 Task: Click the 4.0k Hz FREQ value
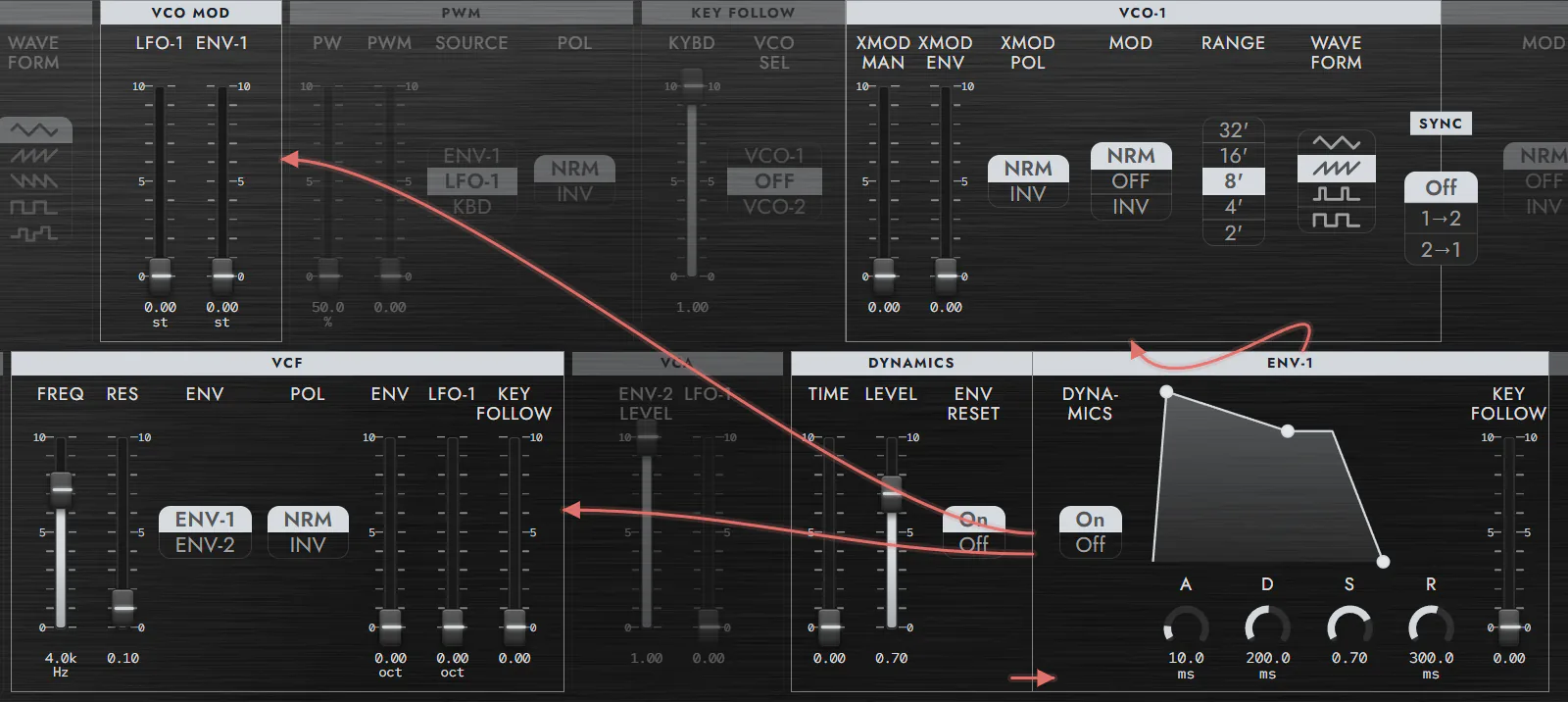coord(61,664)
